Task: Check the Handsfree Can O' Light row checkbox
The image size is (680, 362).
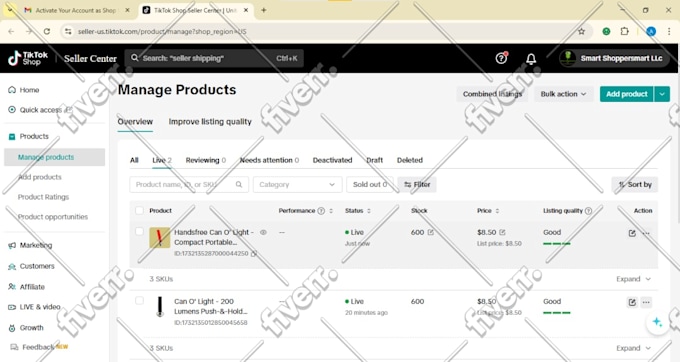Action: [139, 232]
